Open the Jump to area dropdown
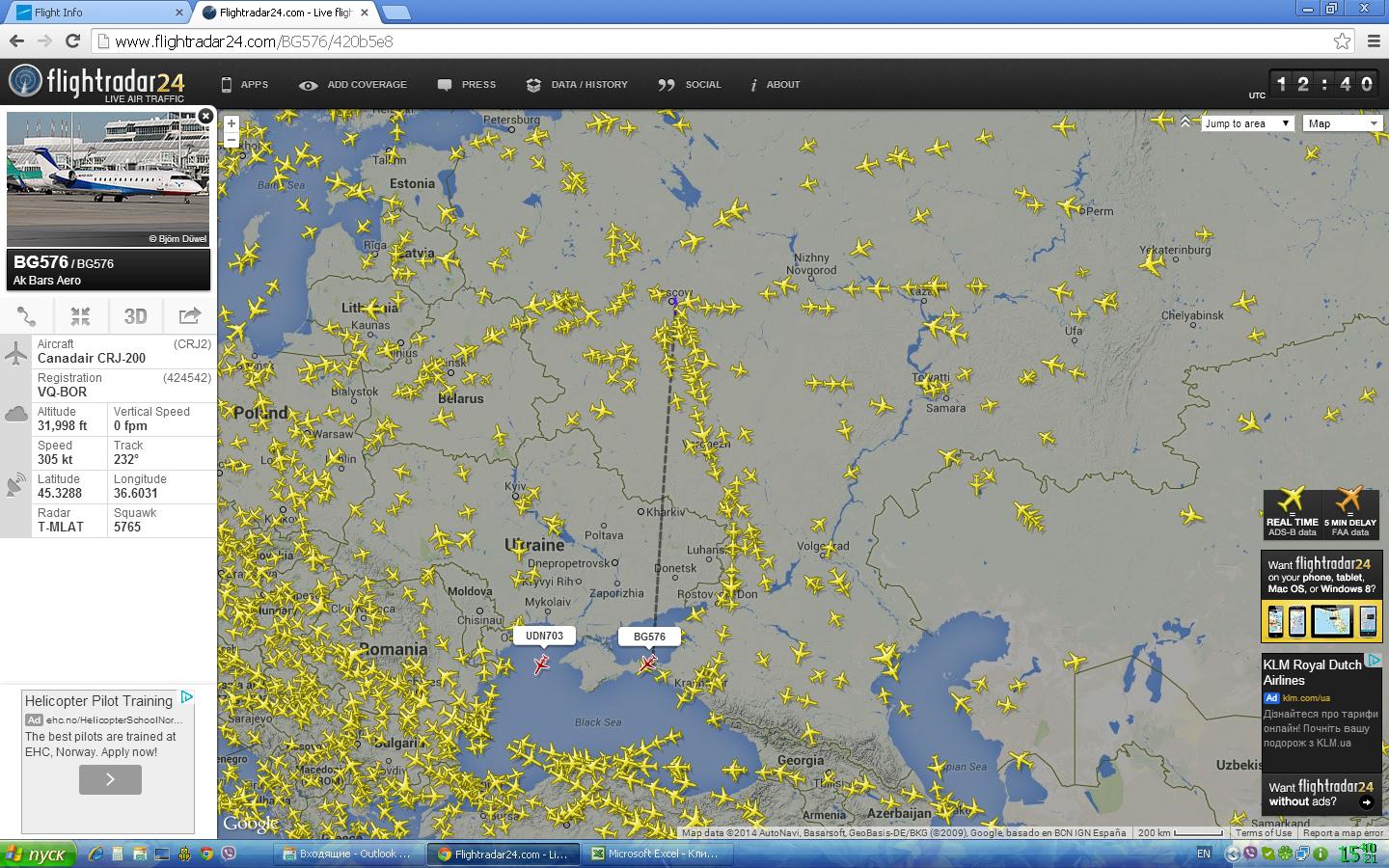Viewport: 1389px width, 868px height. [x=1246, y=123]
